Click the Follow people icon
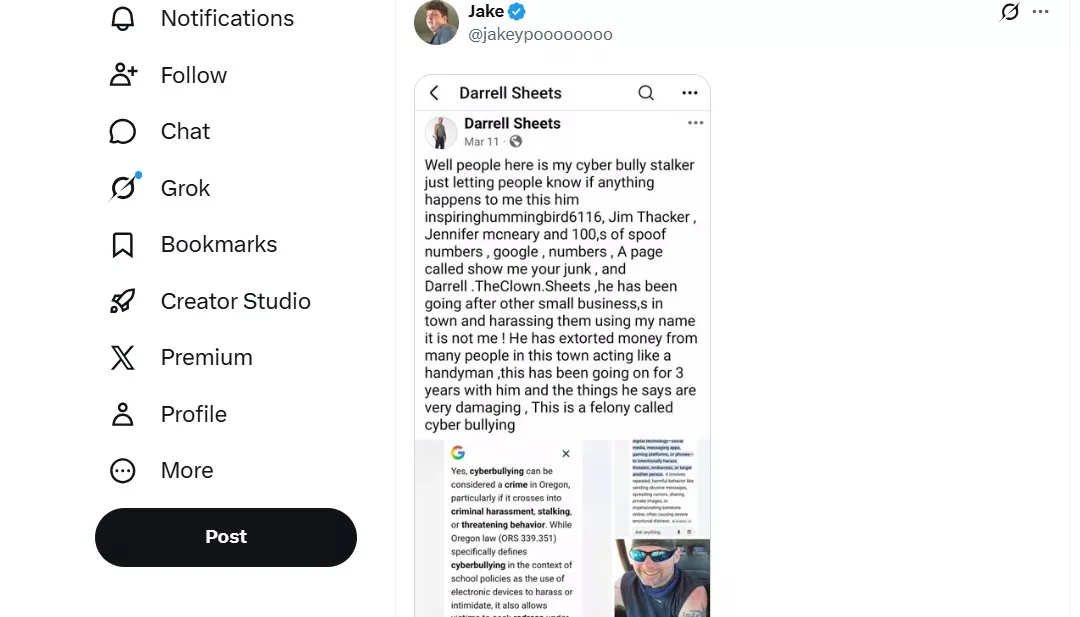Screen dimensions: 1080x617 123,75
